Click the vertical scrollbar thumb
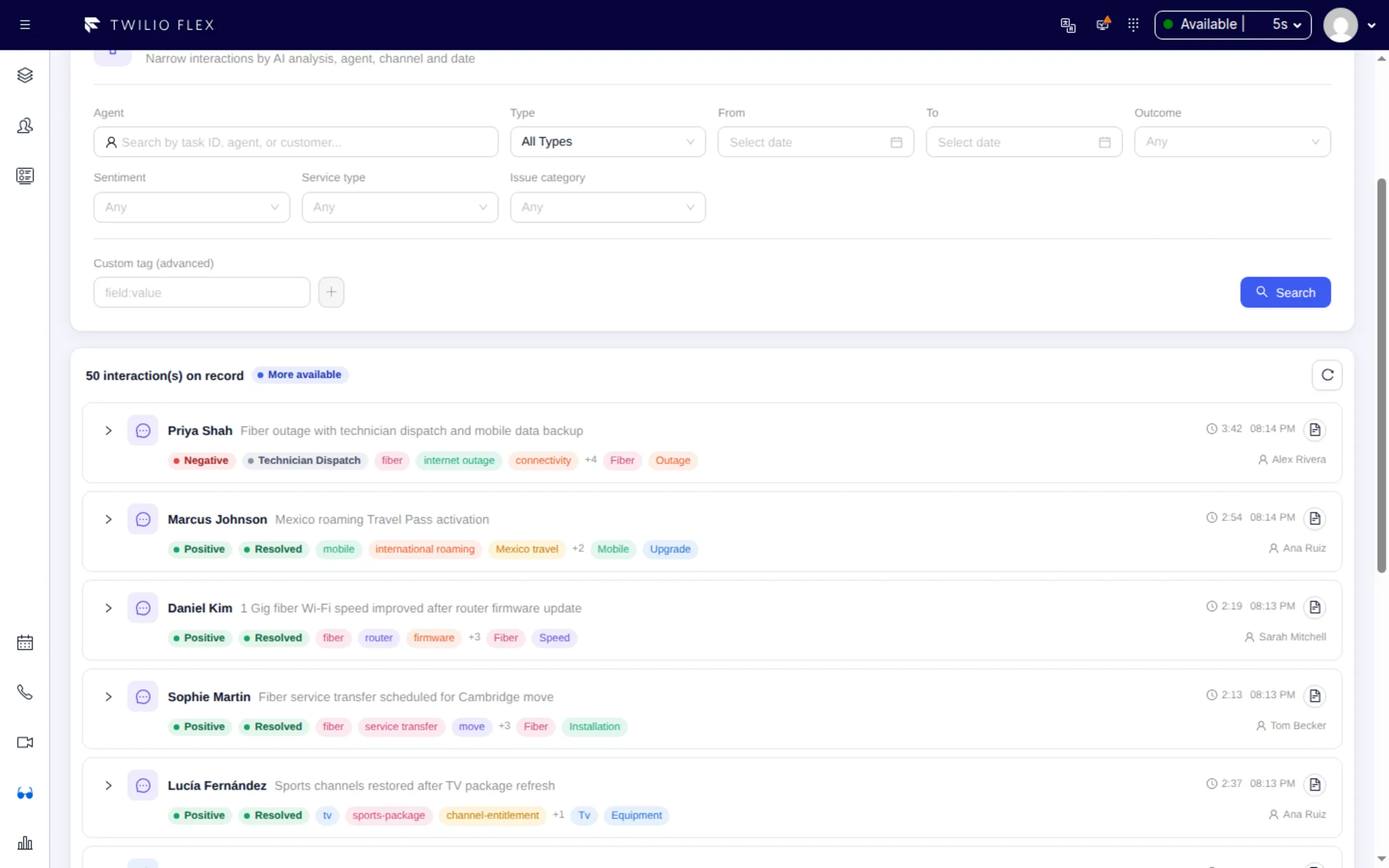The height and width of the screenshot is (868, 1389). coord(1381,376)
